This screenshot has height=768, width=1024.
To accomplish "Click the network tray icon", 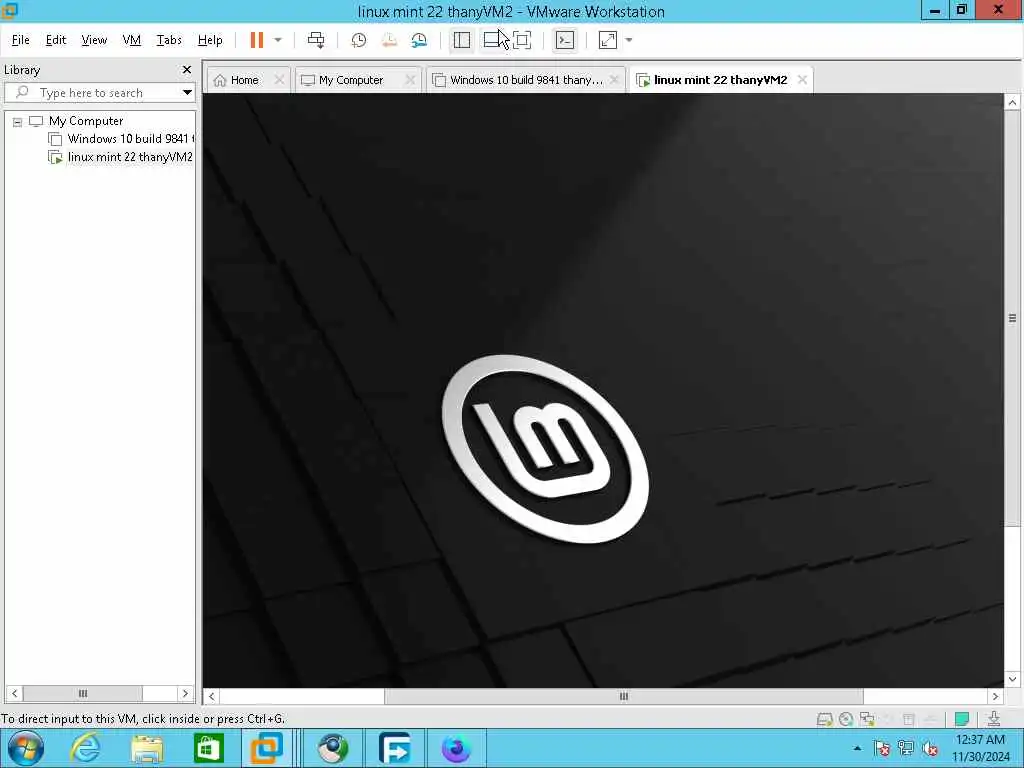I will coord(906,748).
